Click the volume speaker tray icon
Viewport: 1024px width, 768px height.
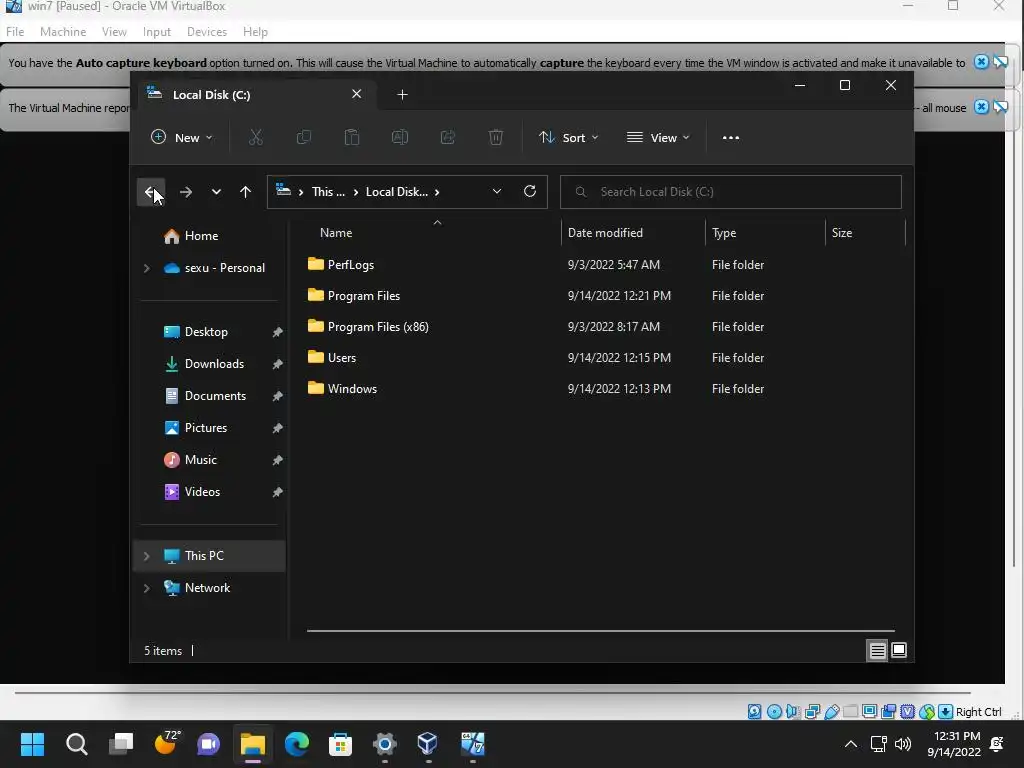tap(903, 744)
